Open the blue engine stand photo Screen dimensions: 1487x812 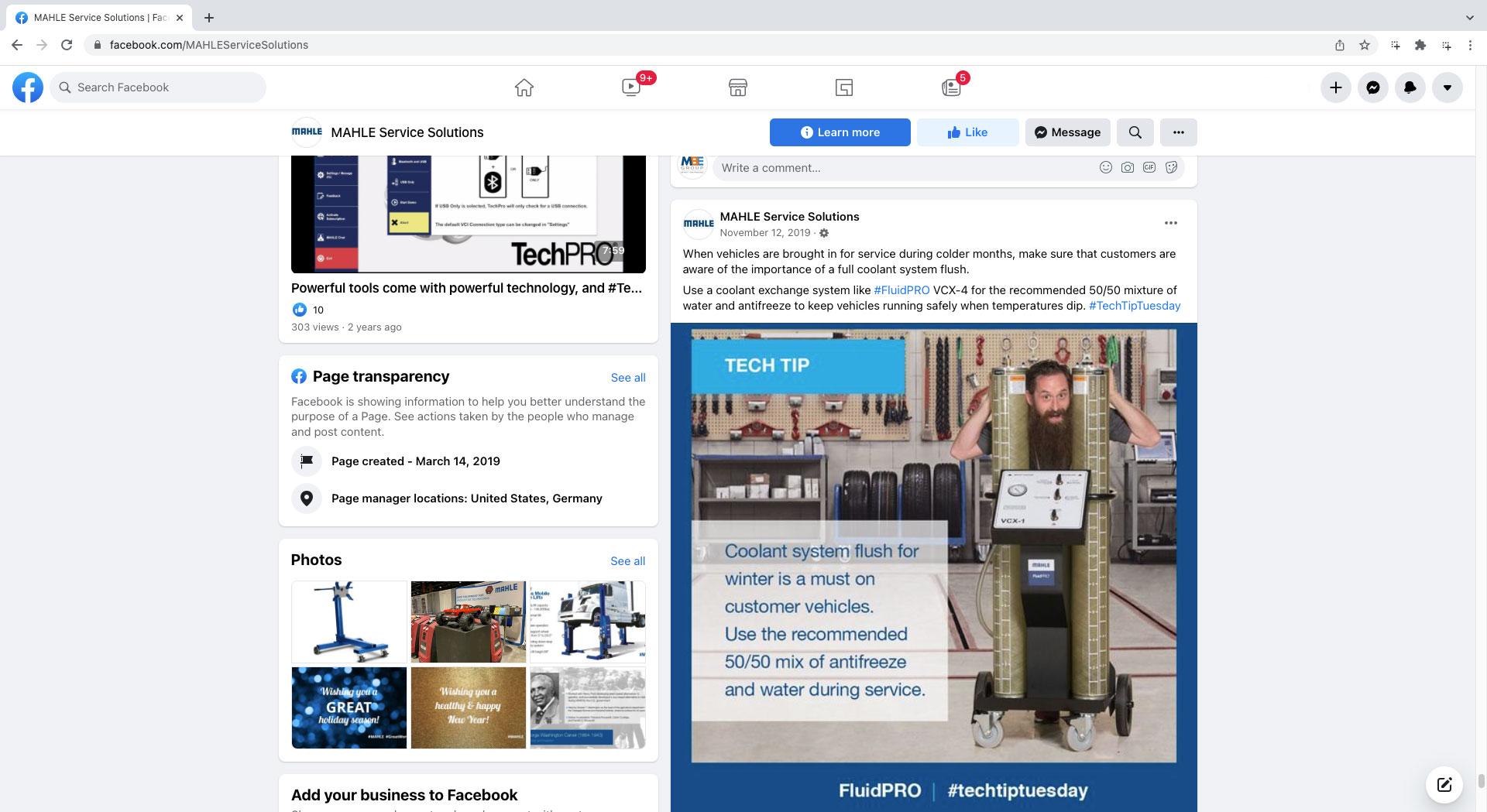point(349,622)
